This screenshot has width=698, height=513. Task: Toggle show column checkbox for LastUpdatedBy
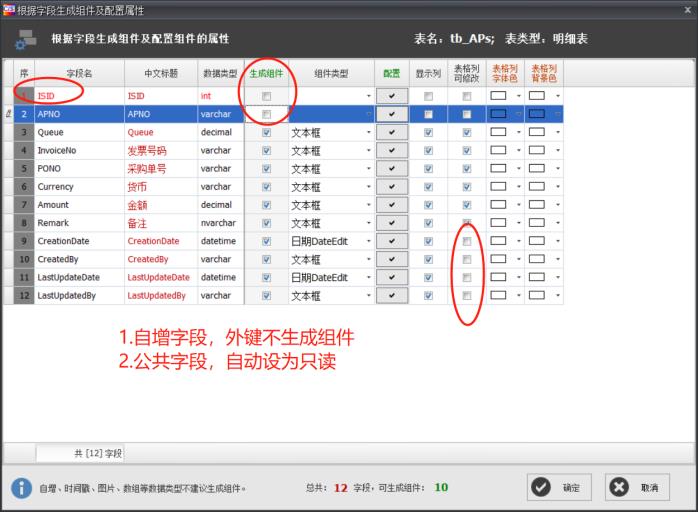tap(428, 295)
